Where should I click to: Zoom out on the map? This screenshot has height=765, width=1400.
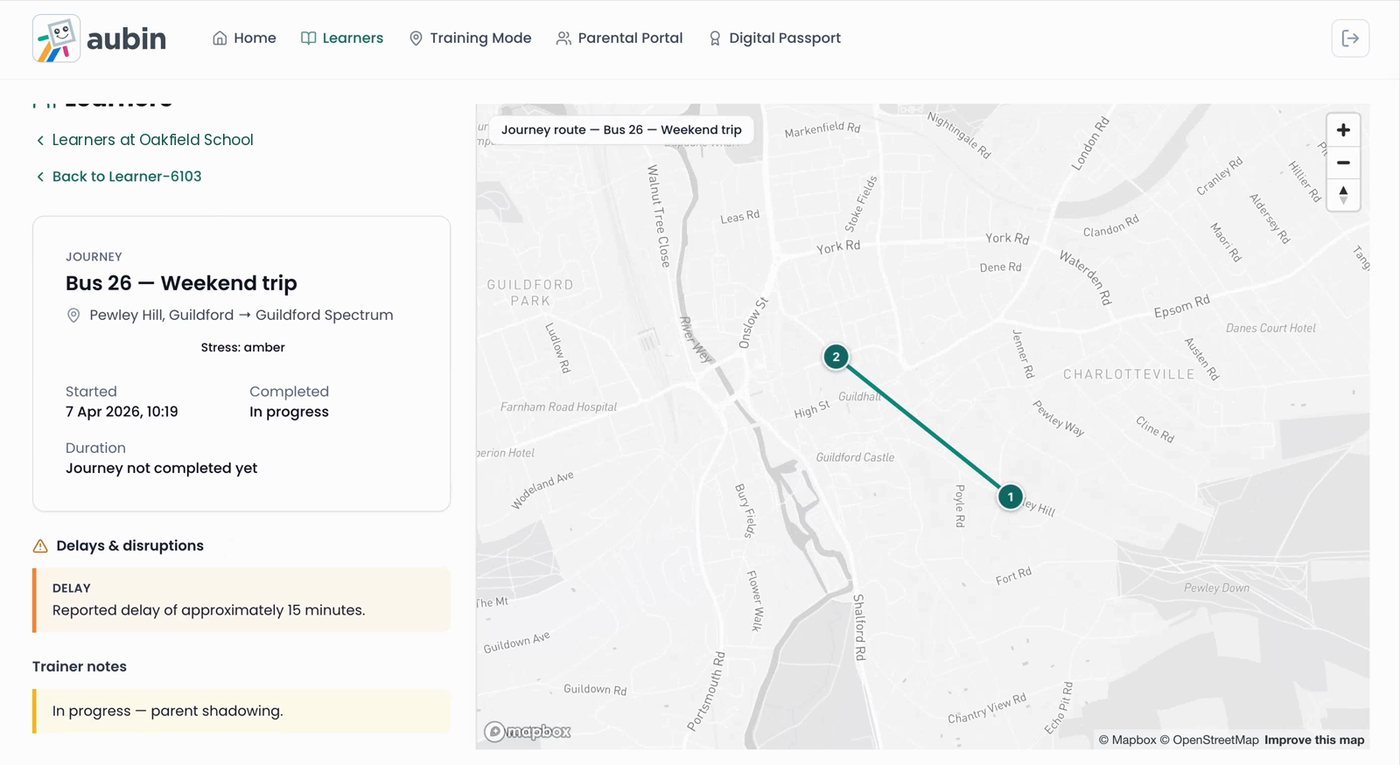[x=1343, y=162]
